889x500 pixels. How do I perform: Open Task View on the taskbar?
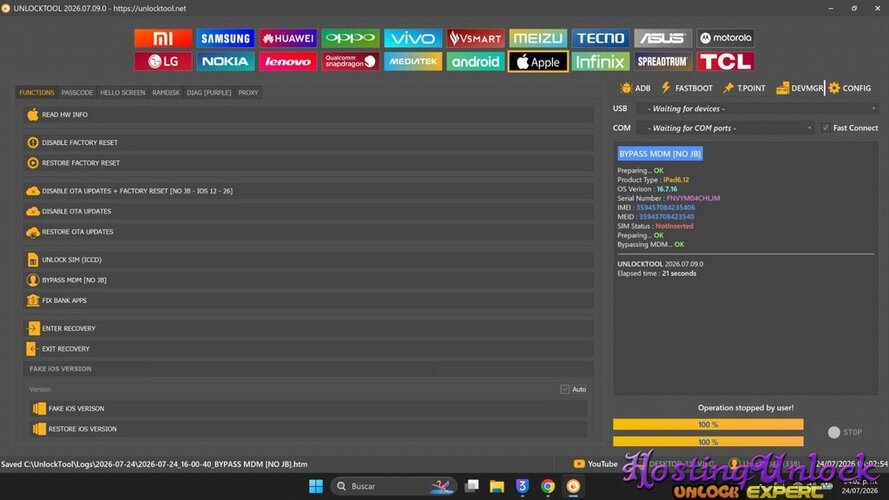pyautogui.click(x=471, y=486)
